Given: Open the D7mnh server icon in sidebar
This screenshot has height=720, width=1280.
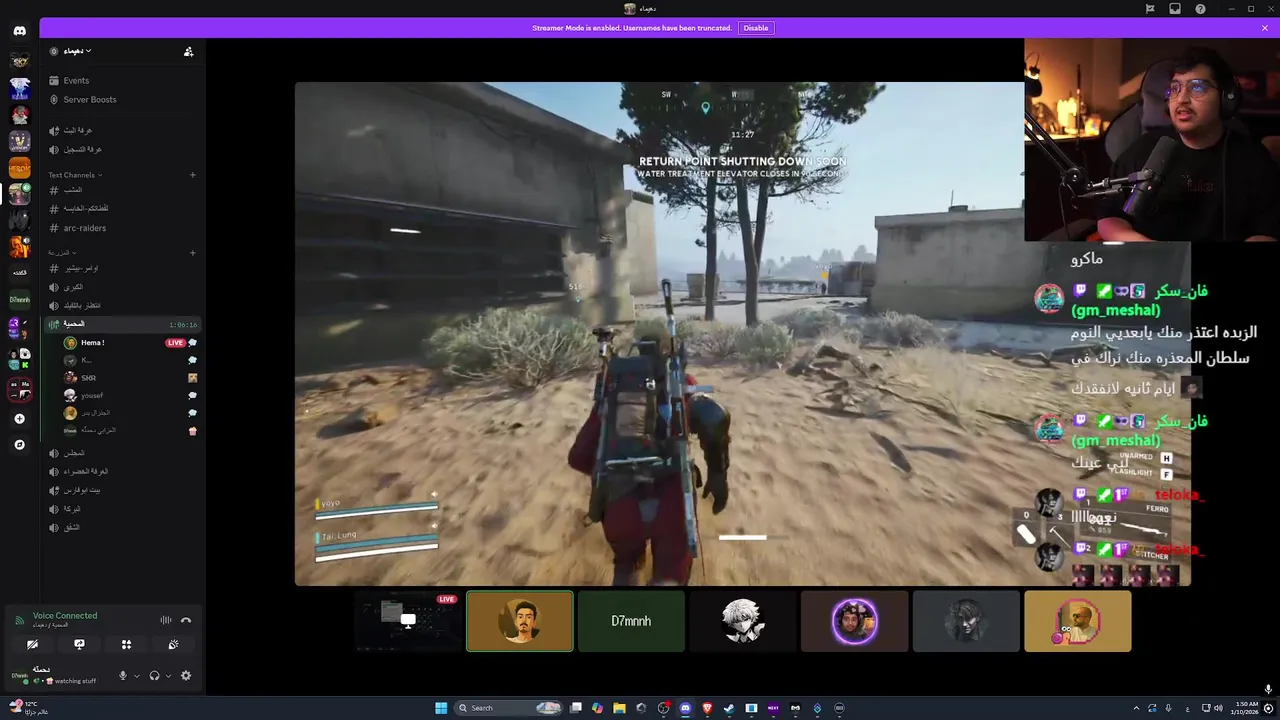Looking at the screenshot, I should (x=19, y=299).
